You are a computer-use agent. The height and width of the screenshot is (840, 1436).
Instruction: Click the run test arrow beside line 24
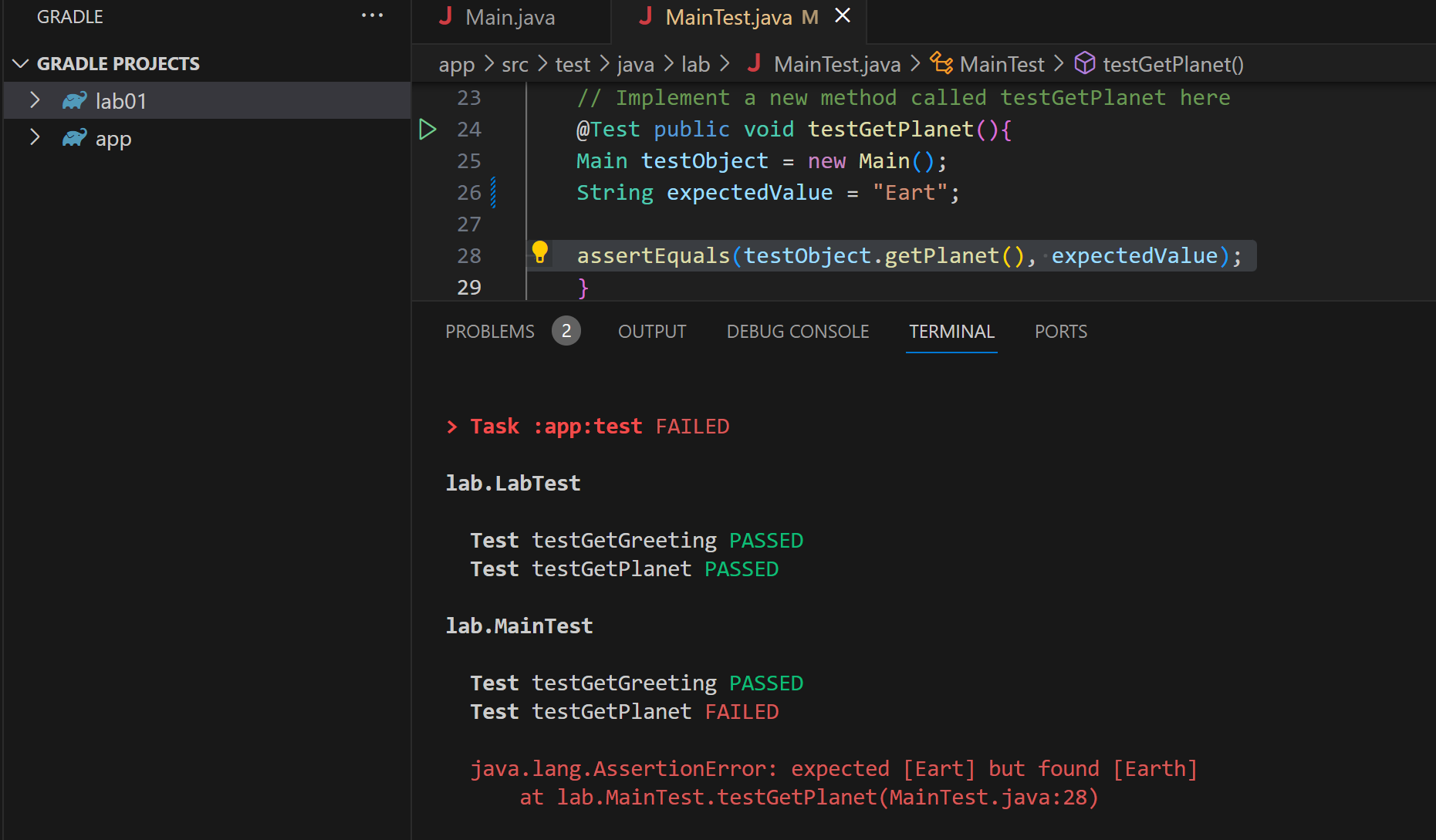(x=427, y=130)
